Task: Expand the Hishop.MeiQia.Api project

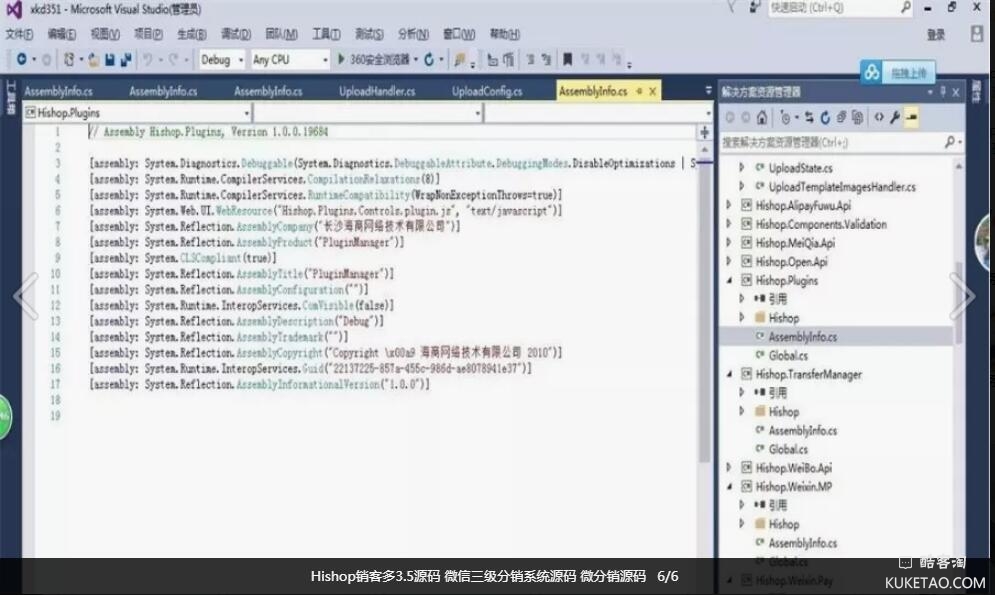Action: point(728,242)
